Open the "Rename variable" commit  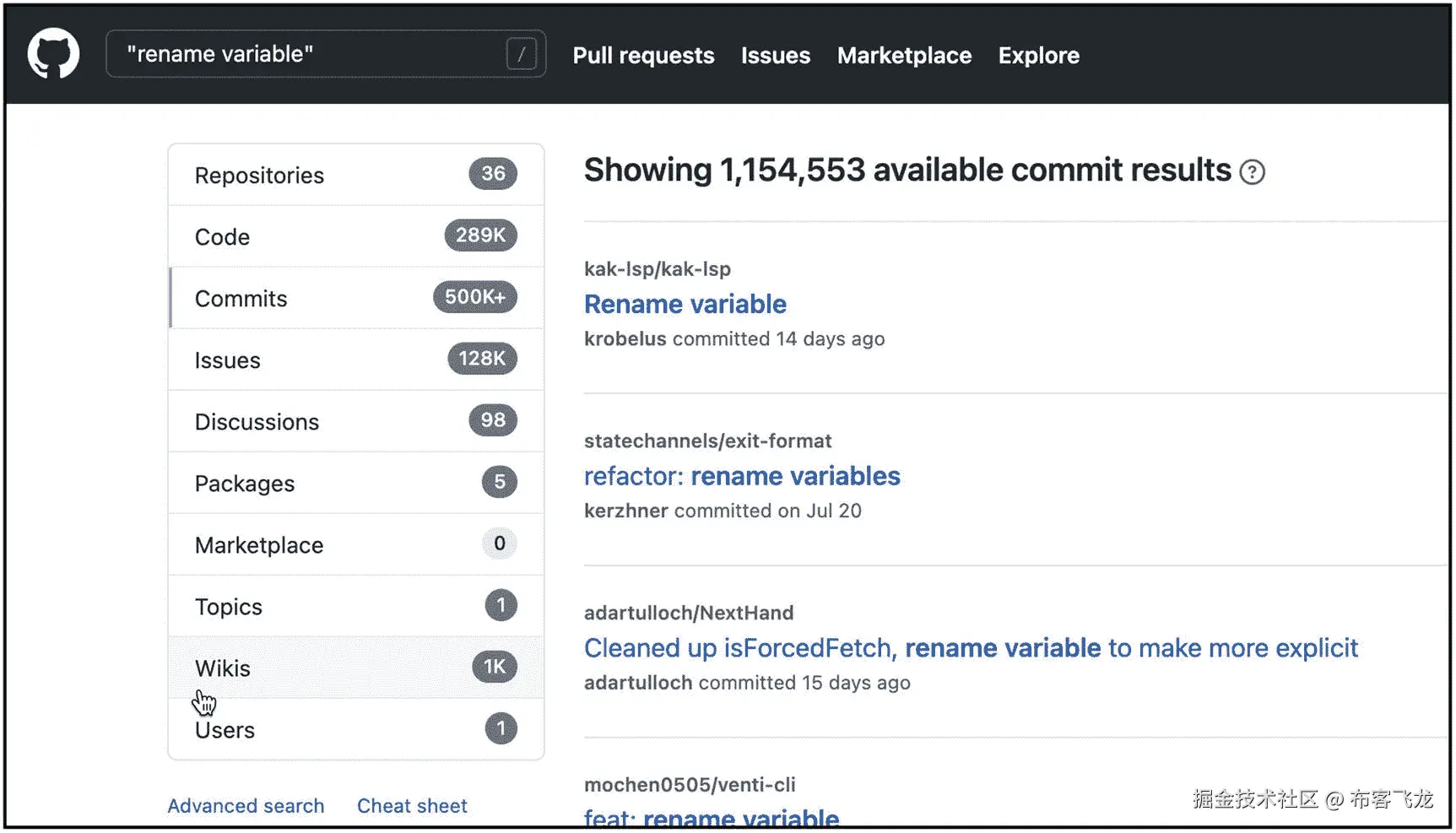point(685,304)
